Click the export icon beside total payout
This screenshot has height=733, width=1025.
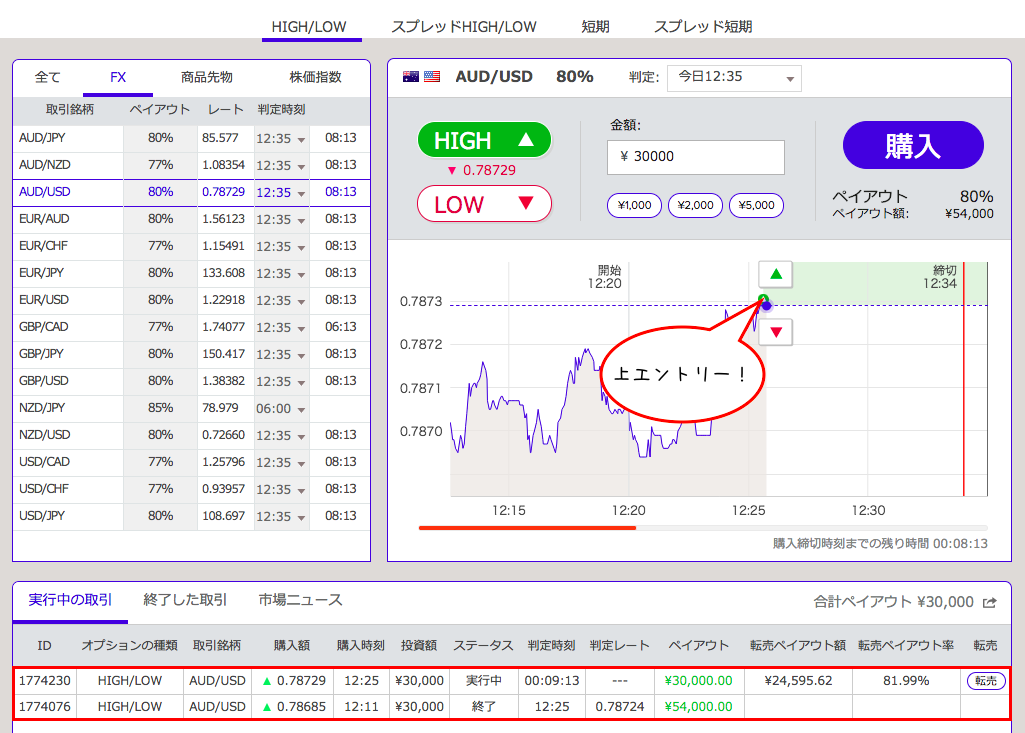(990, 602)
